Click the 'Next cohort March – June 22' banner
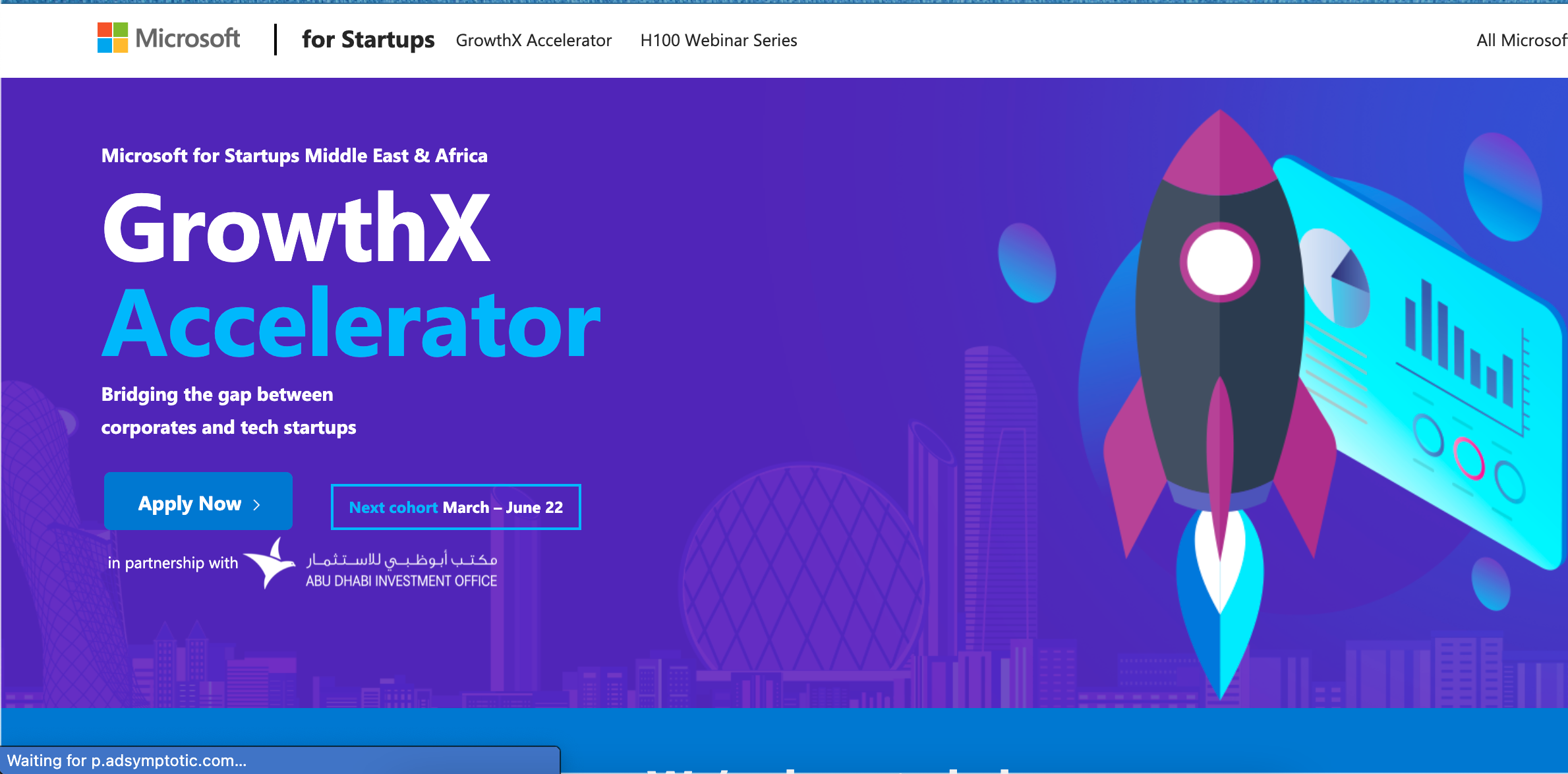Screen dimensions: 1568x774 tap(455, 506)
